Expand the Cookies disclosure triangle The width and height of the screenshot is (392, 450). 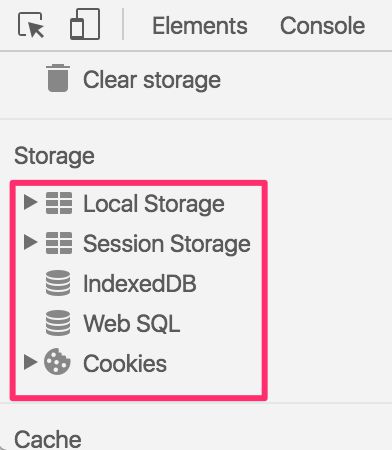(30, 362)
